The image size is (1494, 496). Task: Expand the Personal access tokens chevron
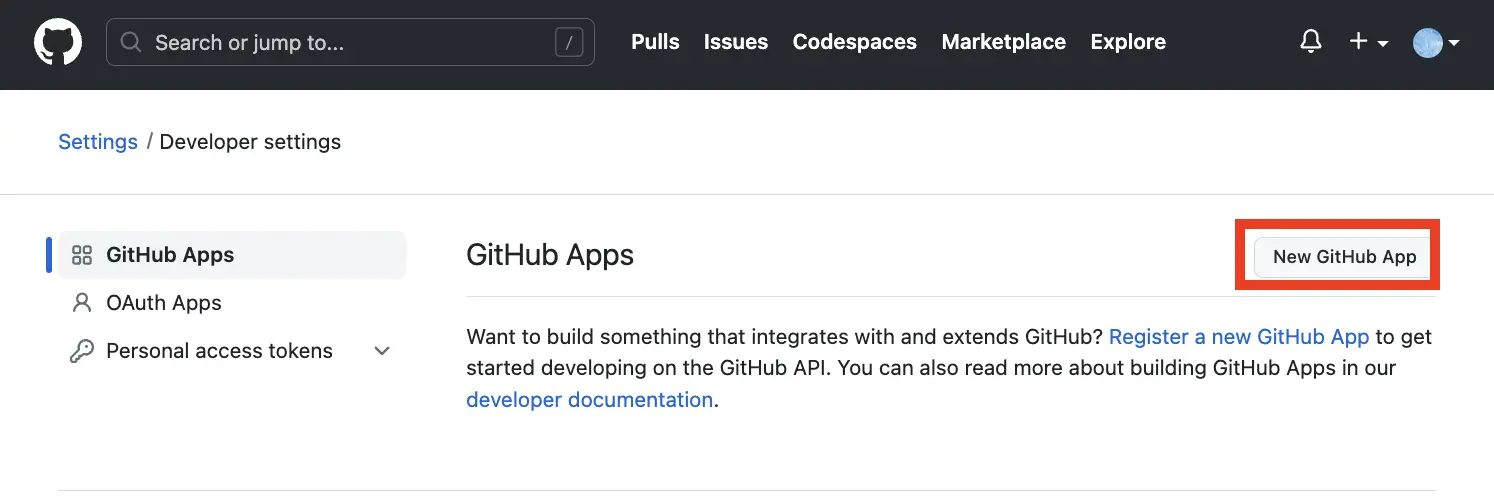pos(382,351)
